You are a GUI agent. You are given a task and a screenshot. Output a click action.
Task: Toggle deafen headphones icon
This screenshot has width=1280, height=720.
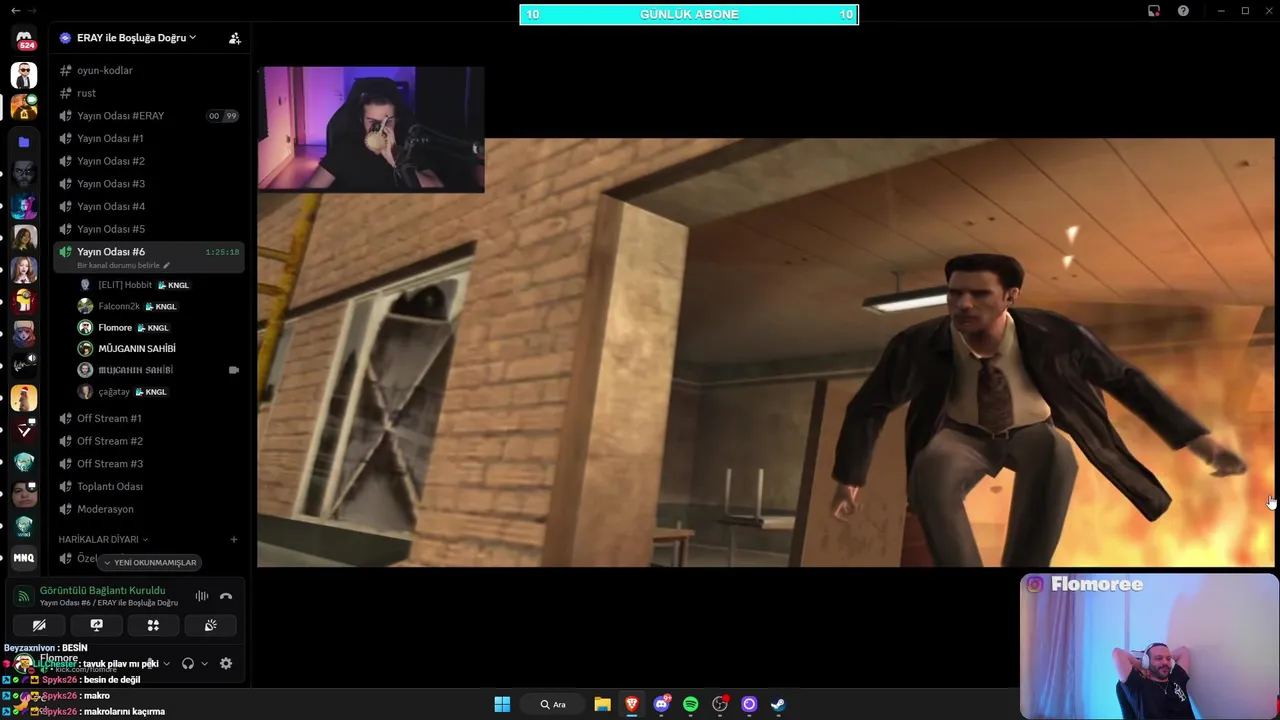point(188,663)
